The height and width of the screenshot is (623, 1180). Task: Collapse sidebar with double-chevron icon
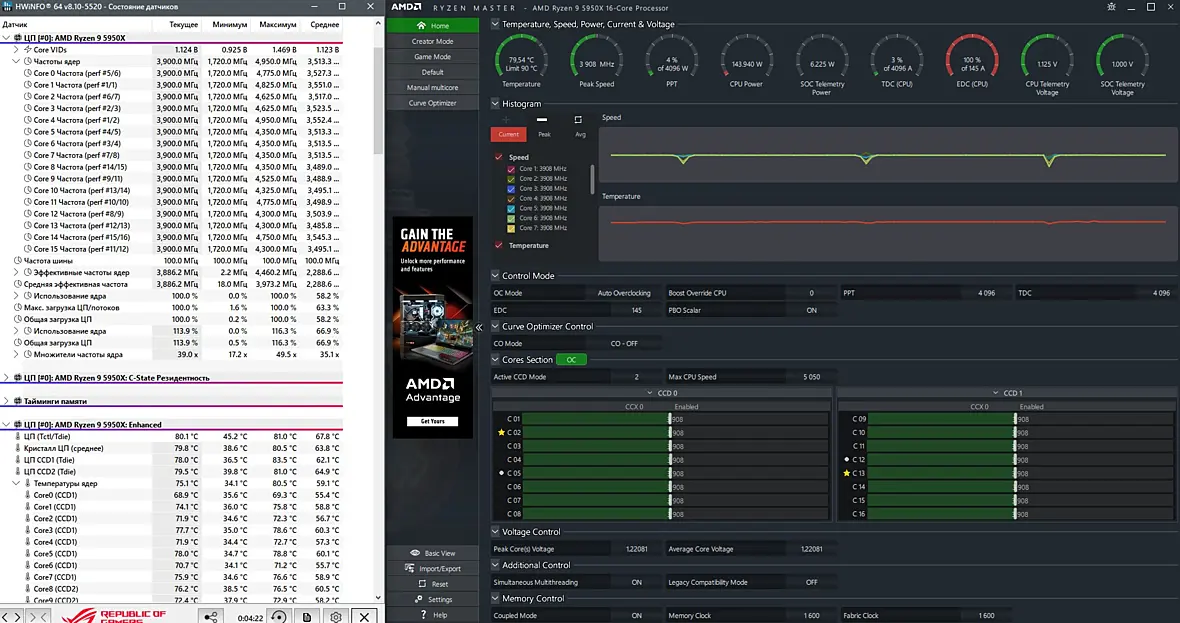pos(479,327)
